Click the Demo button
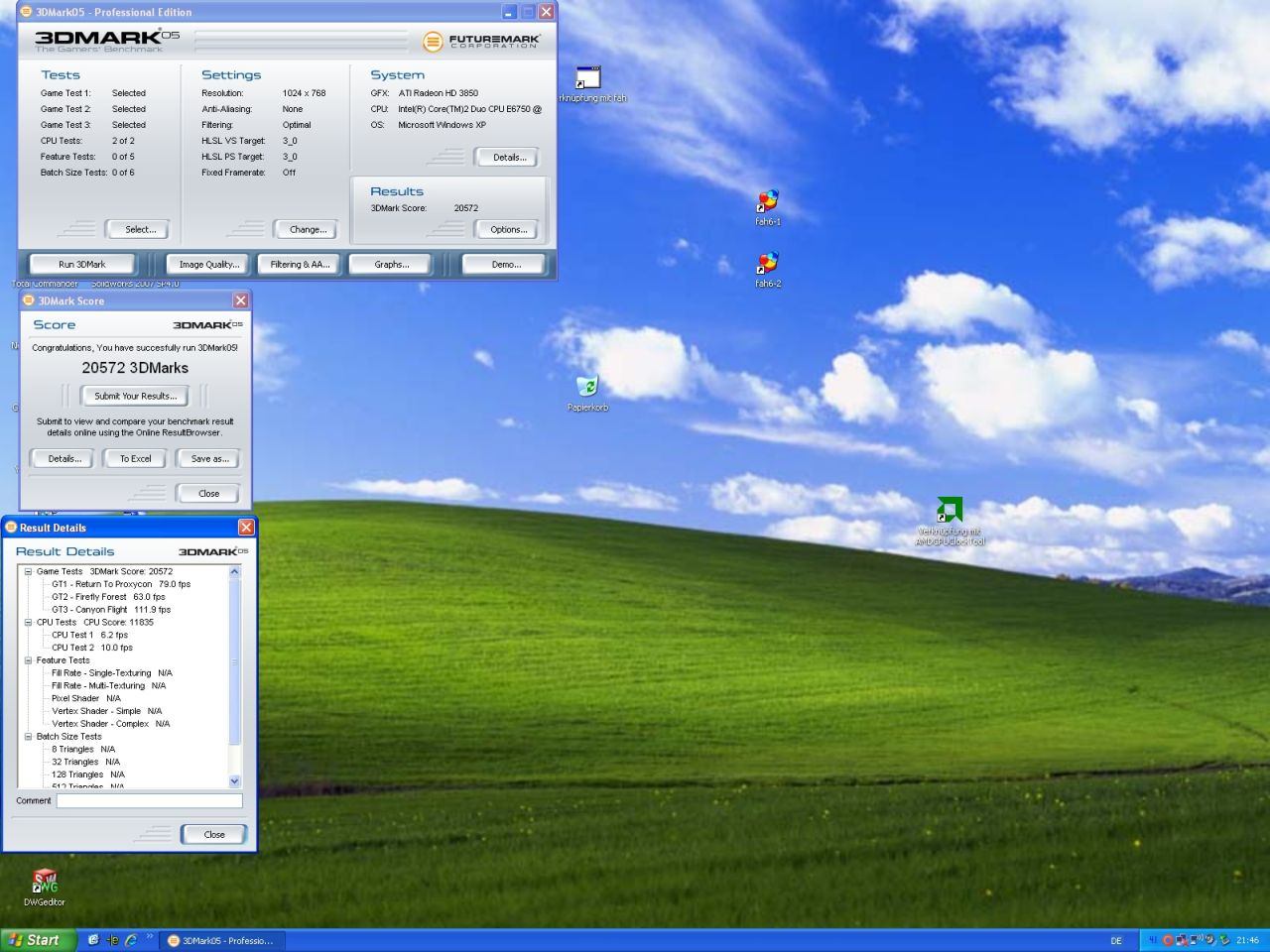The image size is (1270, 952). [x=506, y=265]
